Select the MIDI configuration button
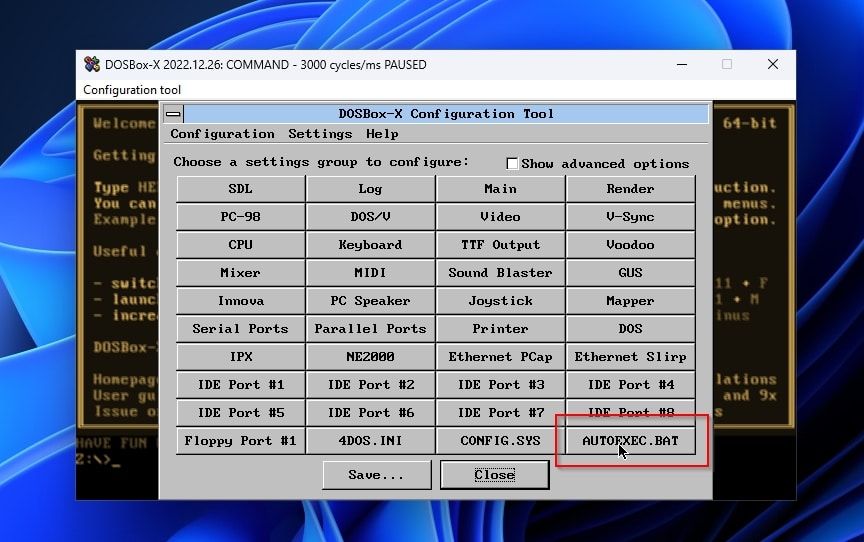 point(370,273)
